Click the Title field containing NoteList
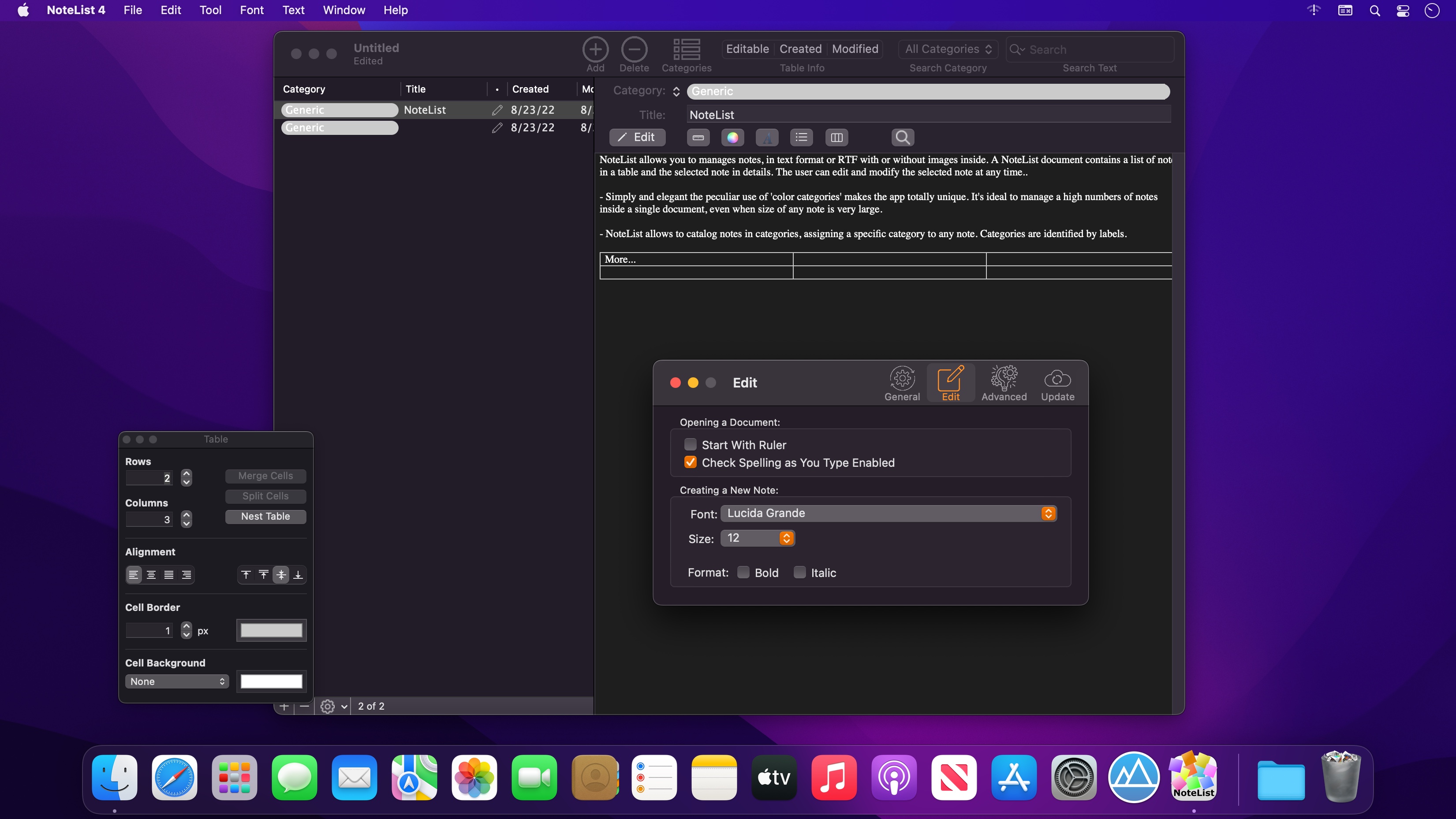Screen dimensions: 1456x819 [x=929, y=115]
